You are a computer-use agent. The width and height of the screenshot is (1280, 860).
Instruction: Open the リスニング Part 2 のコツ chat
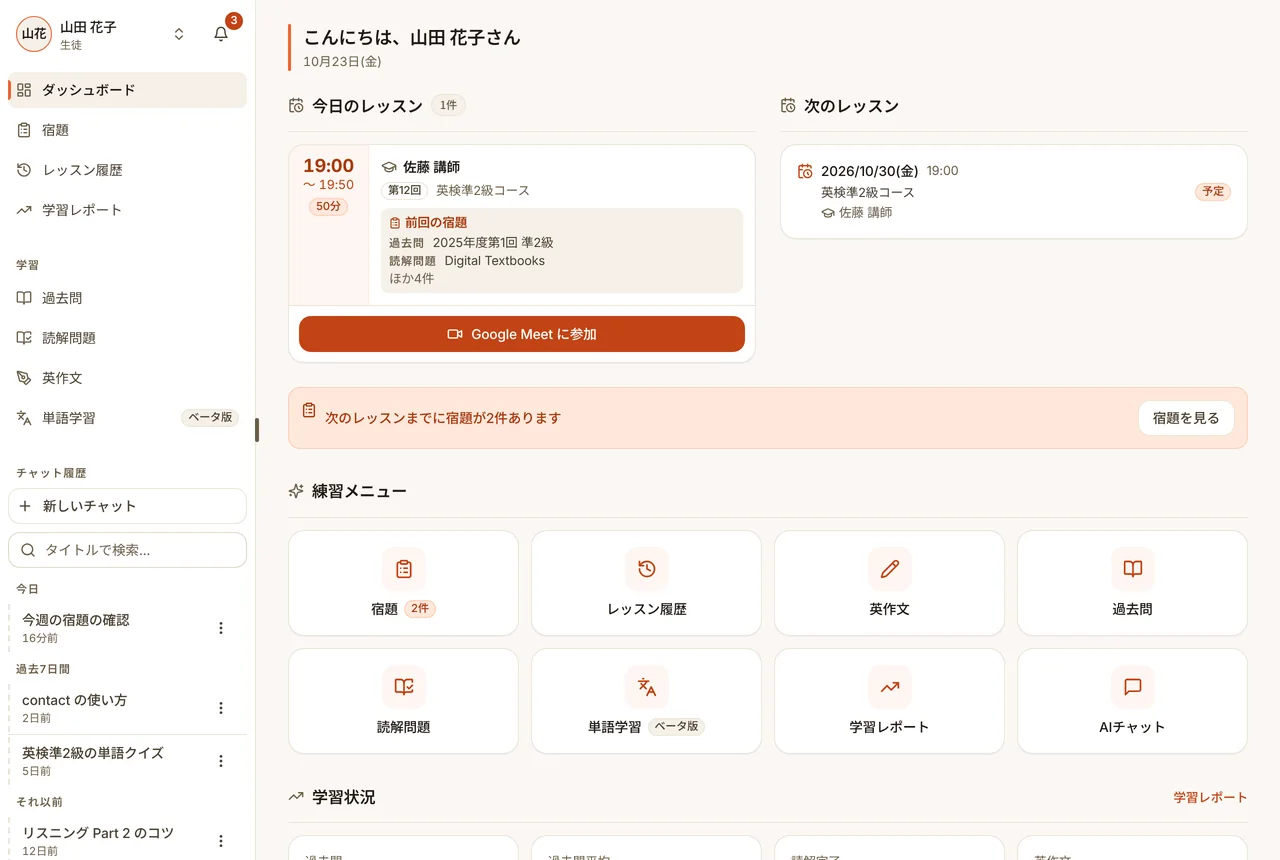click(110, 841)
